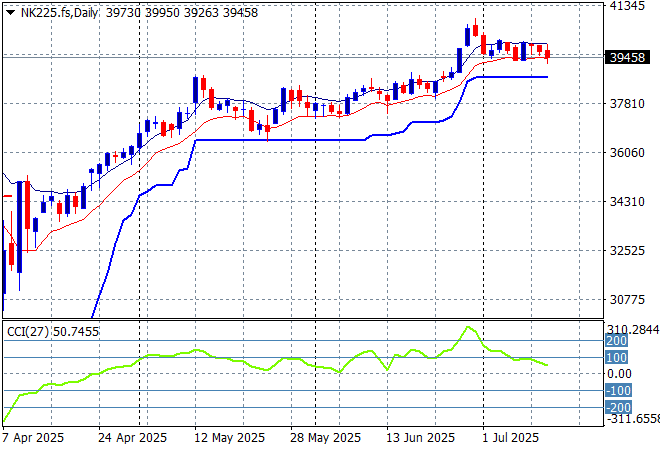Screen dimensions: 660x450
Task: Click the 41345 price axis label
Action: click(628, 6)
